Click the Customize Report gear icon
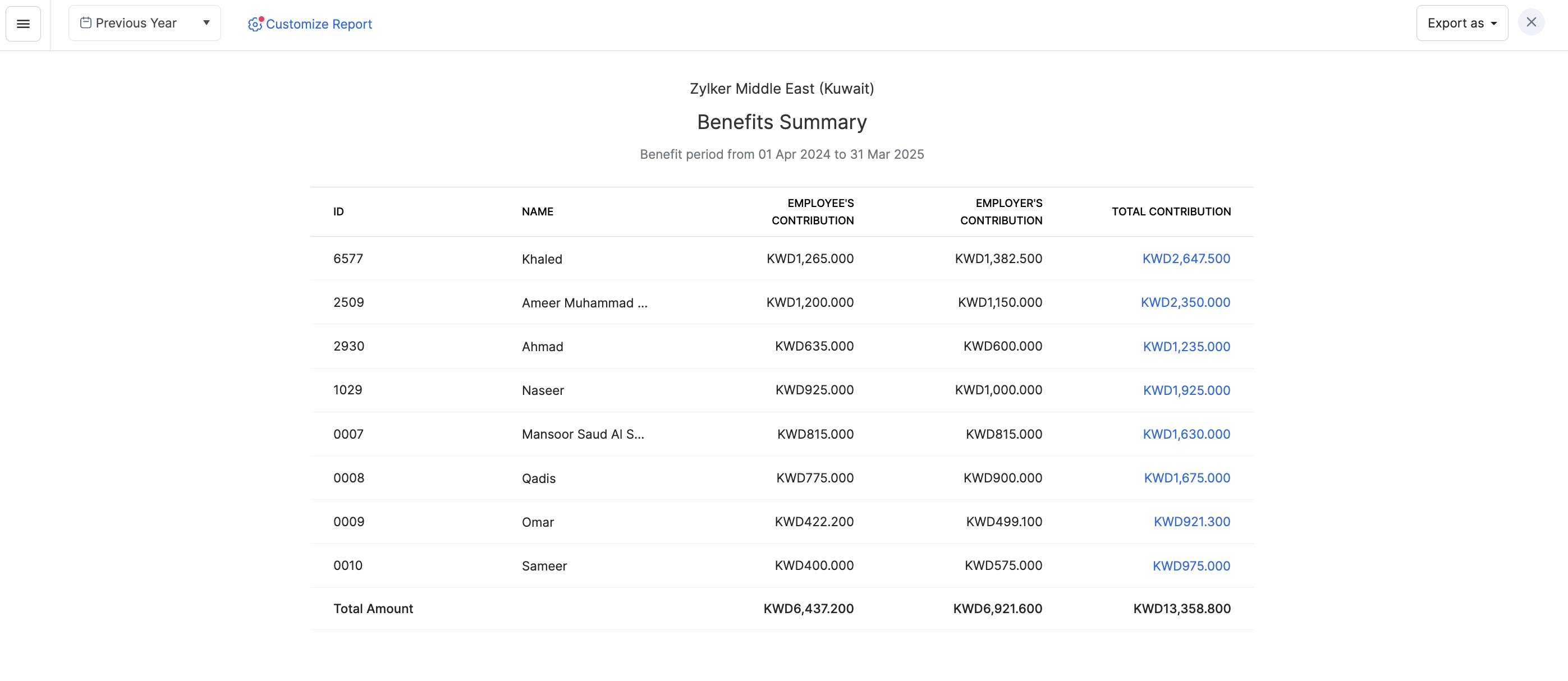Image resolution: width=1568 pixels, height=681 pixels. 254,24
